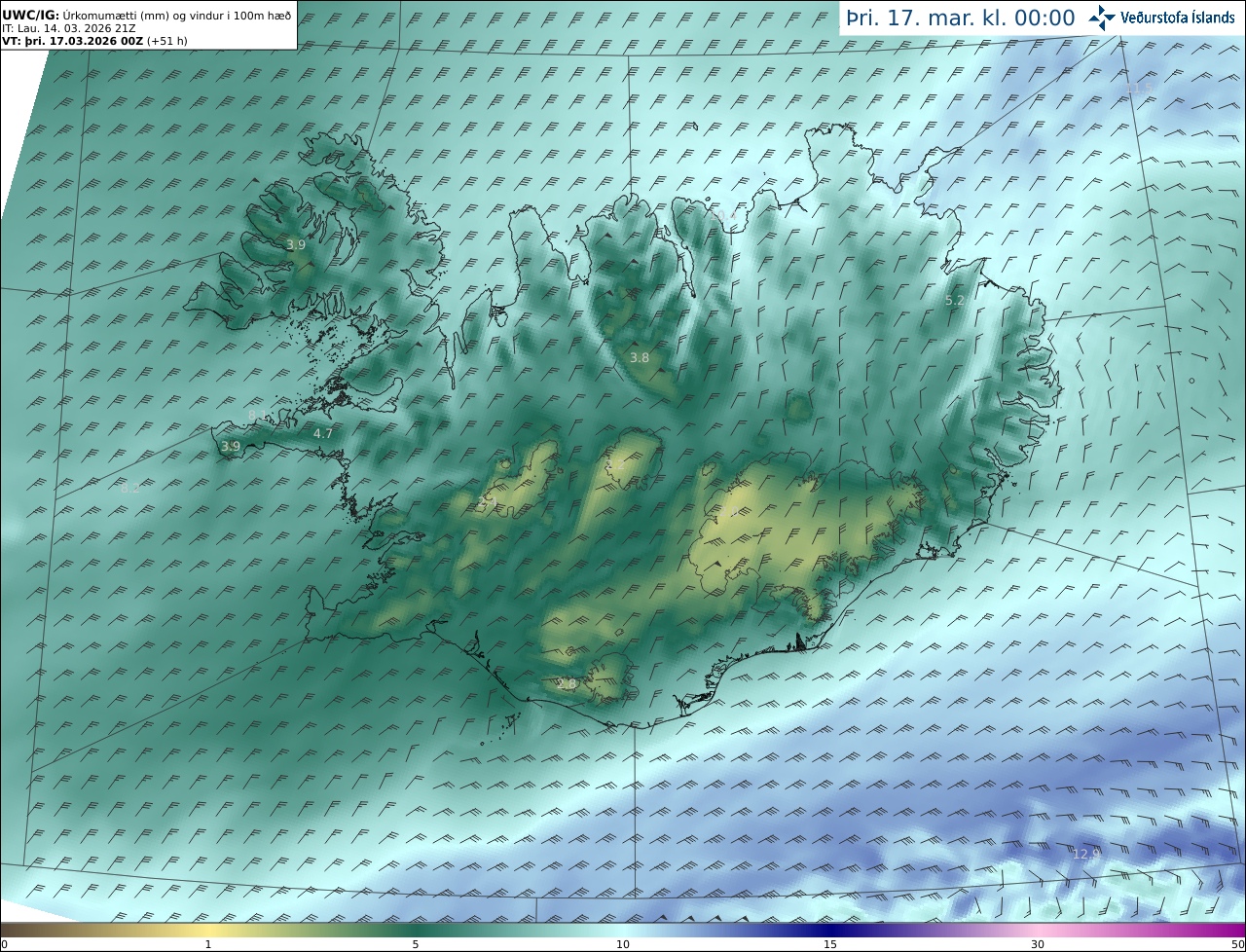Click the 2.1 value in the western highlands

point(490,502)
